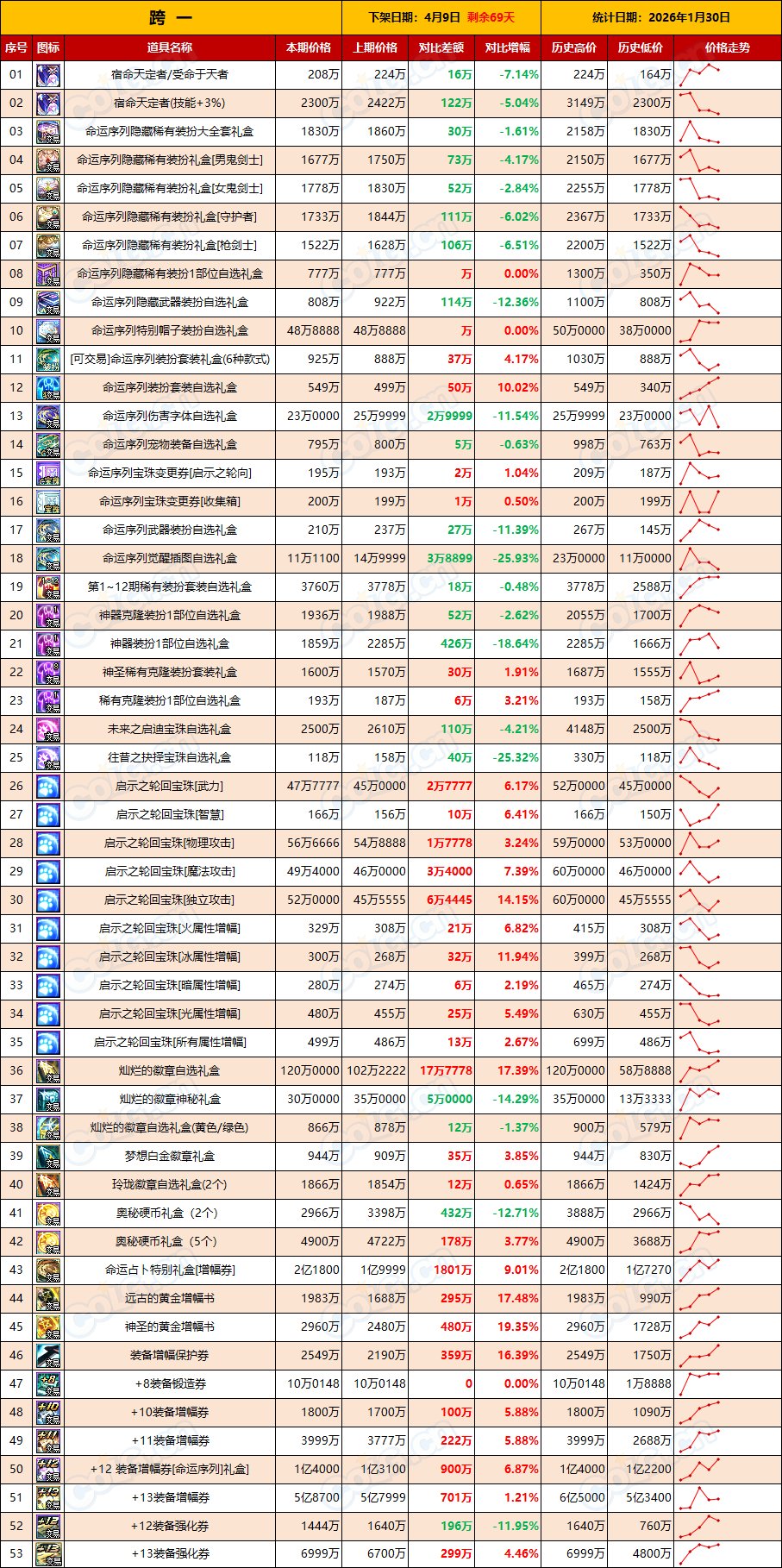Click the price trend chart for row 13

coord(699,417)
